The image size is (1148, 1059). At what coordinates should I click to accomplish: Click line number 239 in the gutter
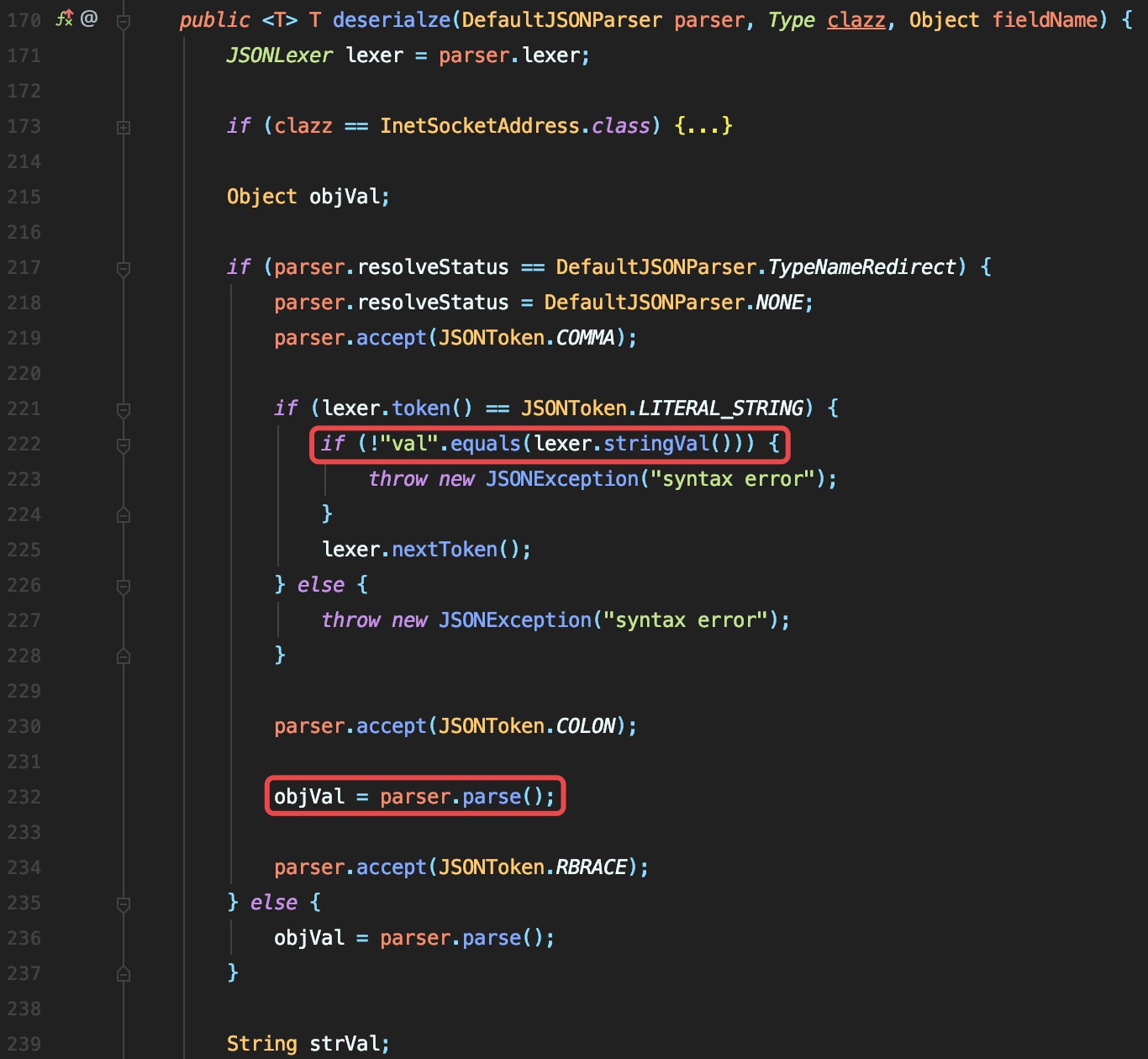click(24, 1044)
